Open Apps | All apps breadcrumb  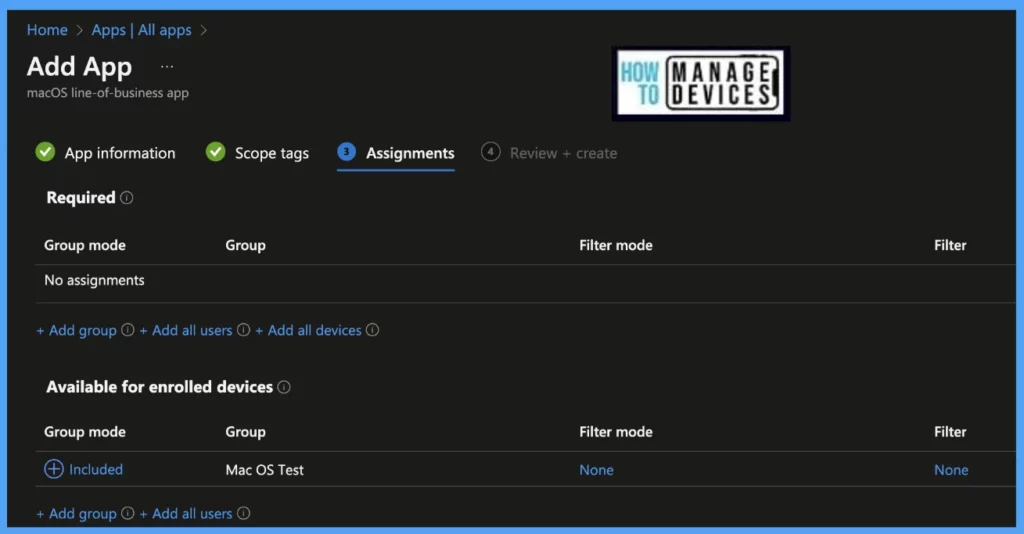pos(141,30)
